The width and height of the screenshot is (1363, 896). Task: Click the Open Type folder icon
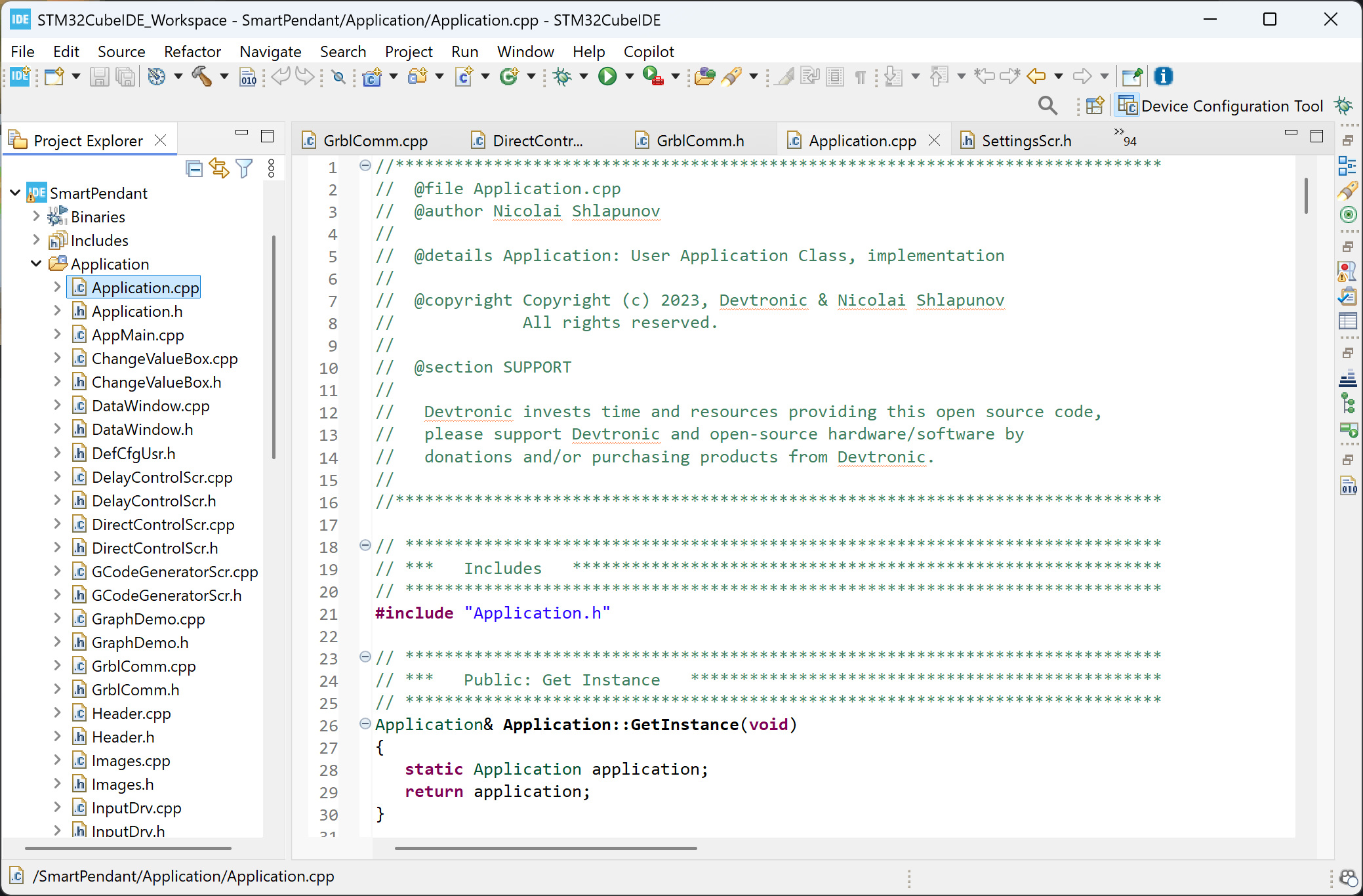(x=704, y=77)
